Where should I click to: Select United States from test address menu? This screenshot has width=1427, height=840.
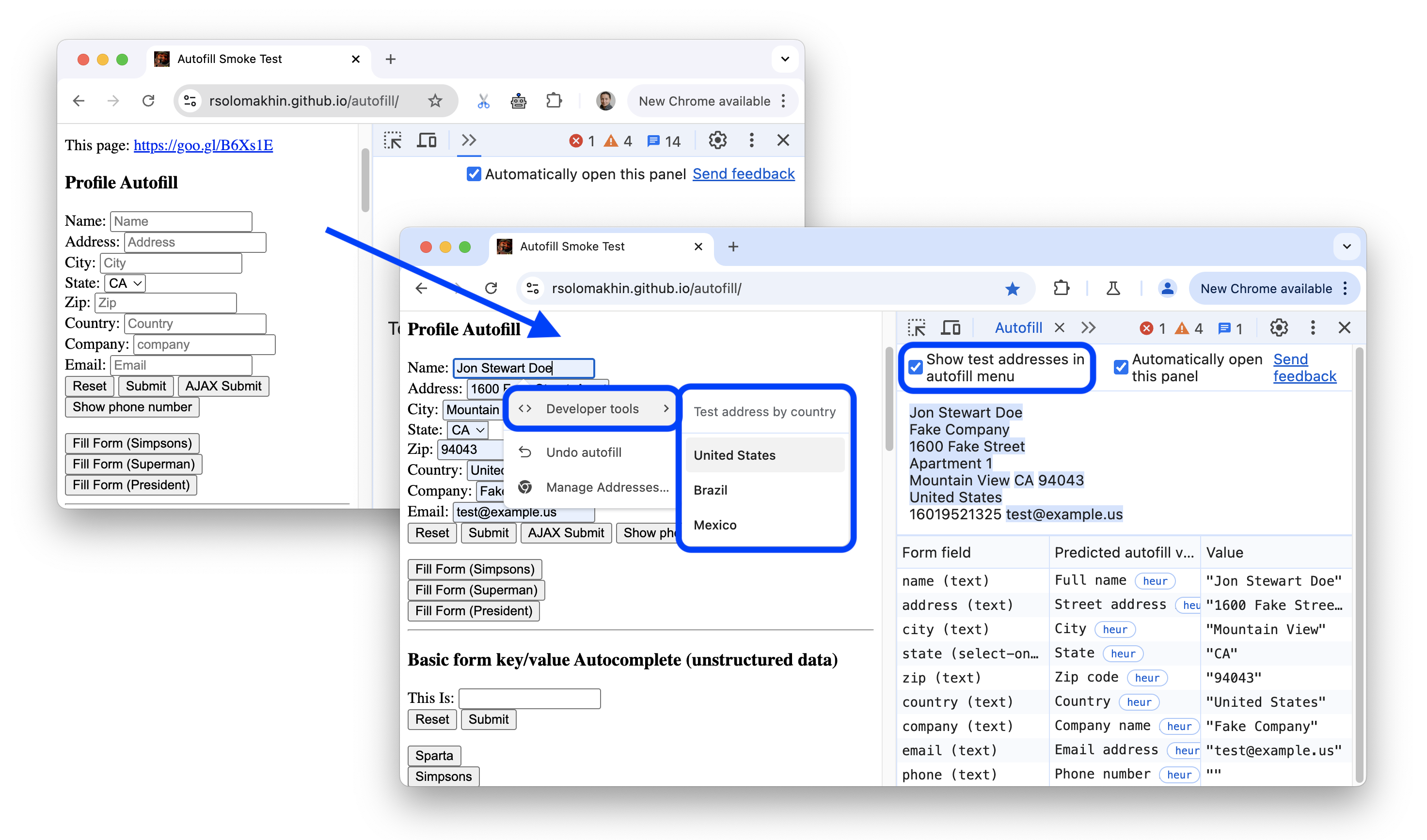point(735,455)
